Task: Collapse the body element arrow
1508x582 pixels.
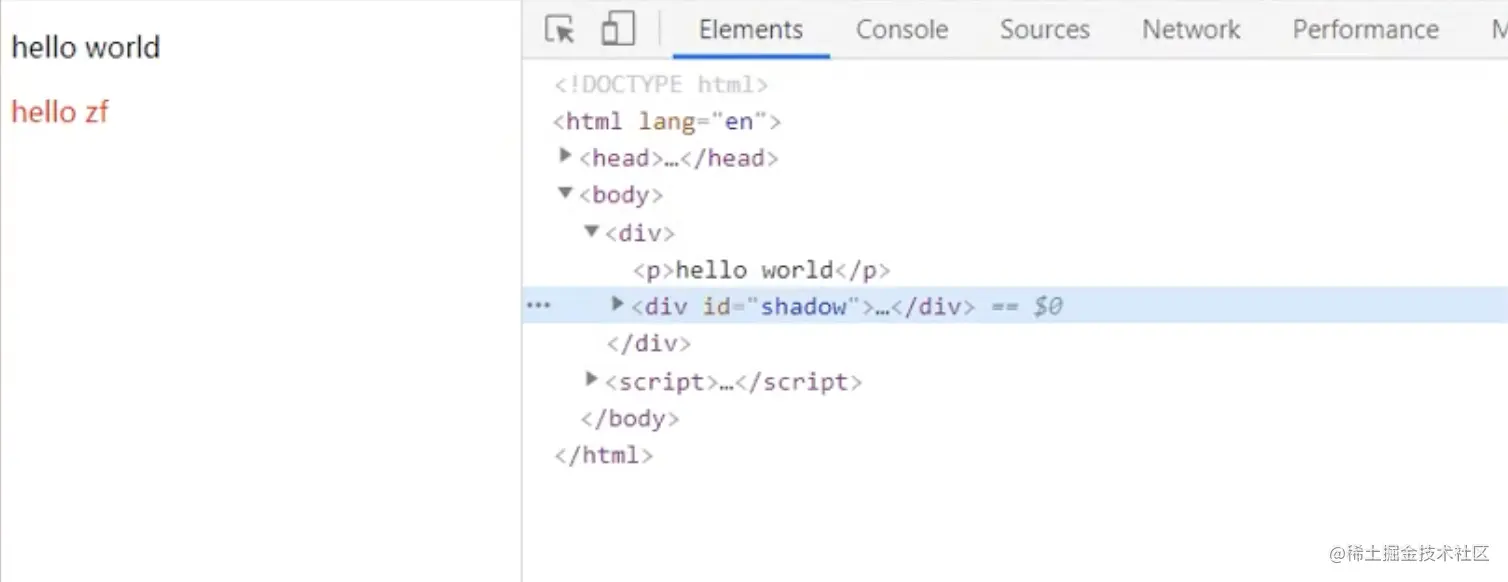Action: (566, 193)
